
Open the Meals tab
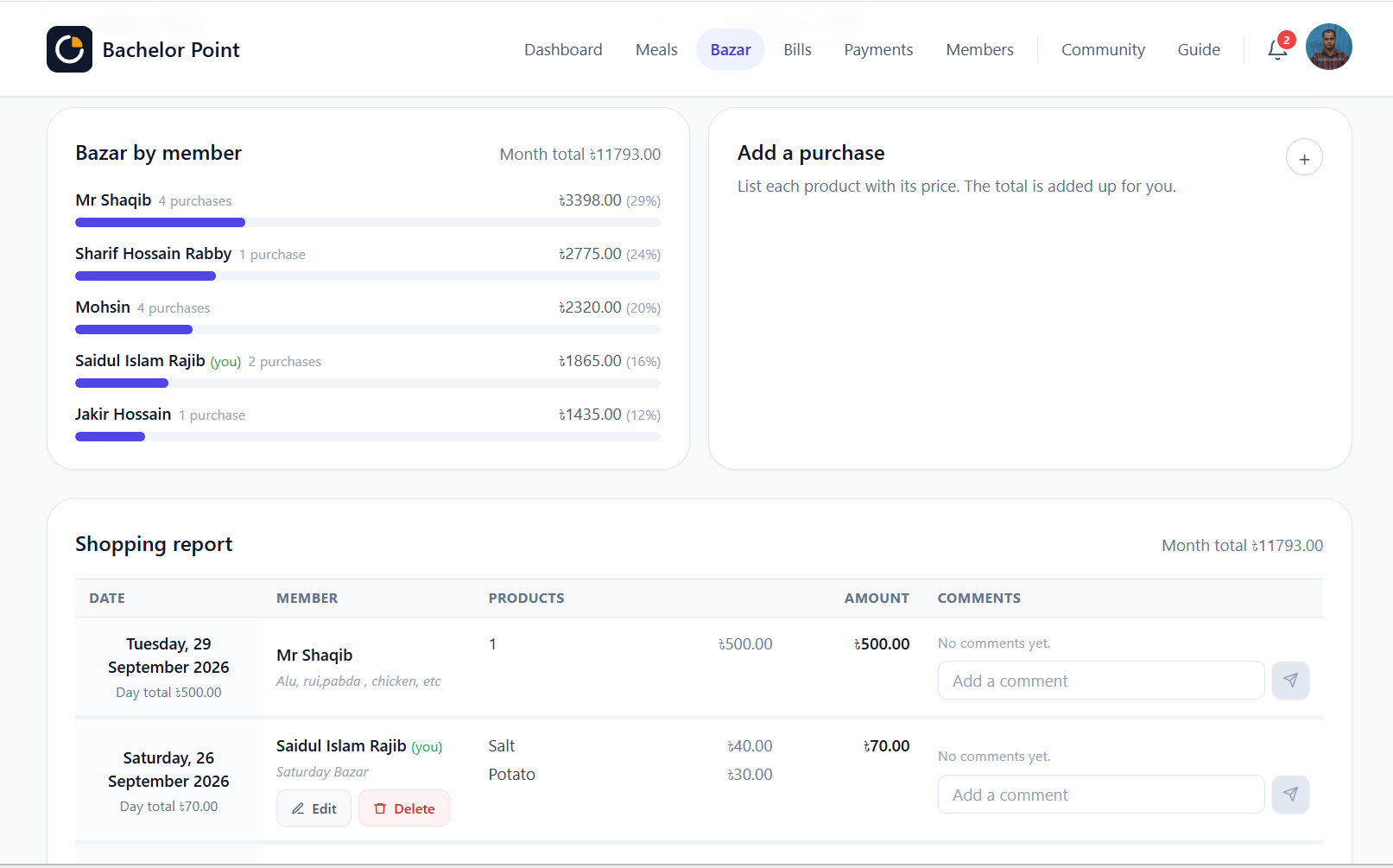point(656,49)
